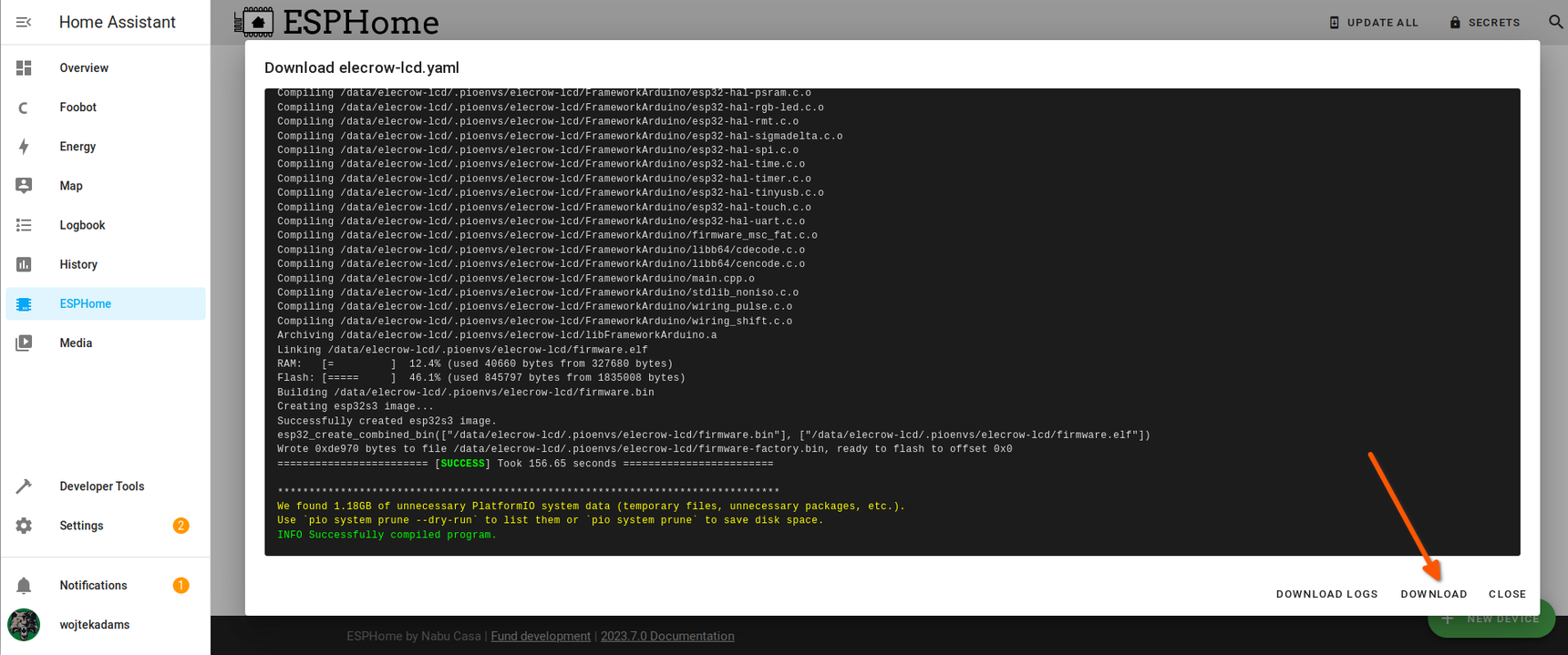Click the Map sidebar icon

pos(24,186)
